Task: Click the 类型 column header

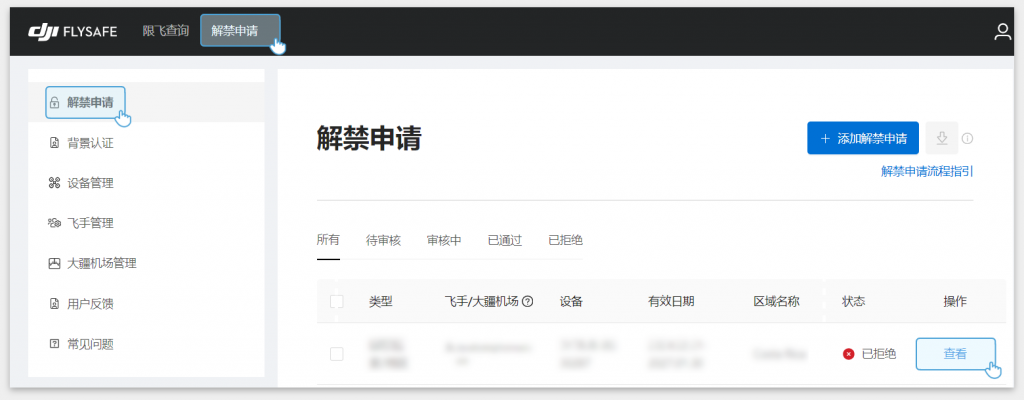Action: tap(381, 301)
